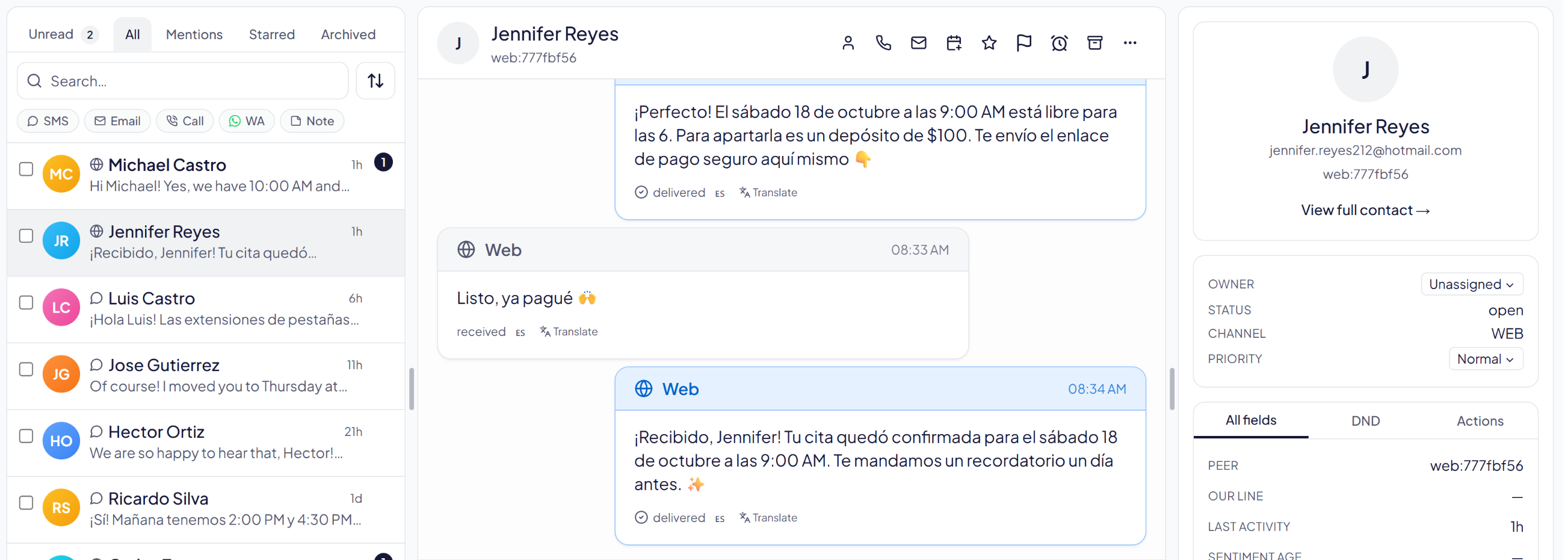This screenshot has height=560, width=1568.
Task: Filter conversations by Note
Action: click(x=312, y=121)
